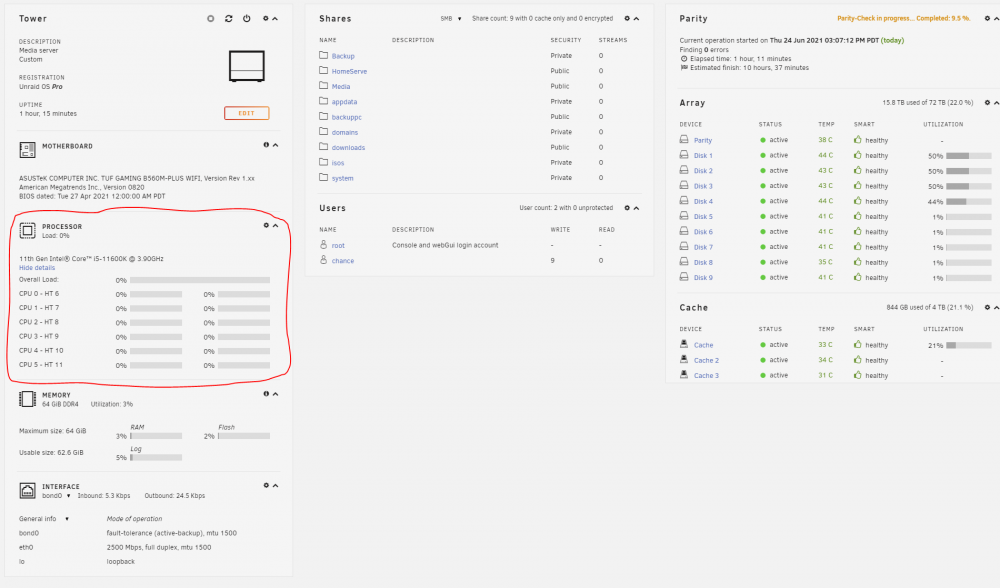Viewport: 1000px width, 588px height.
Task: Collapse the Interface section
Action: [276, 485]
